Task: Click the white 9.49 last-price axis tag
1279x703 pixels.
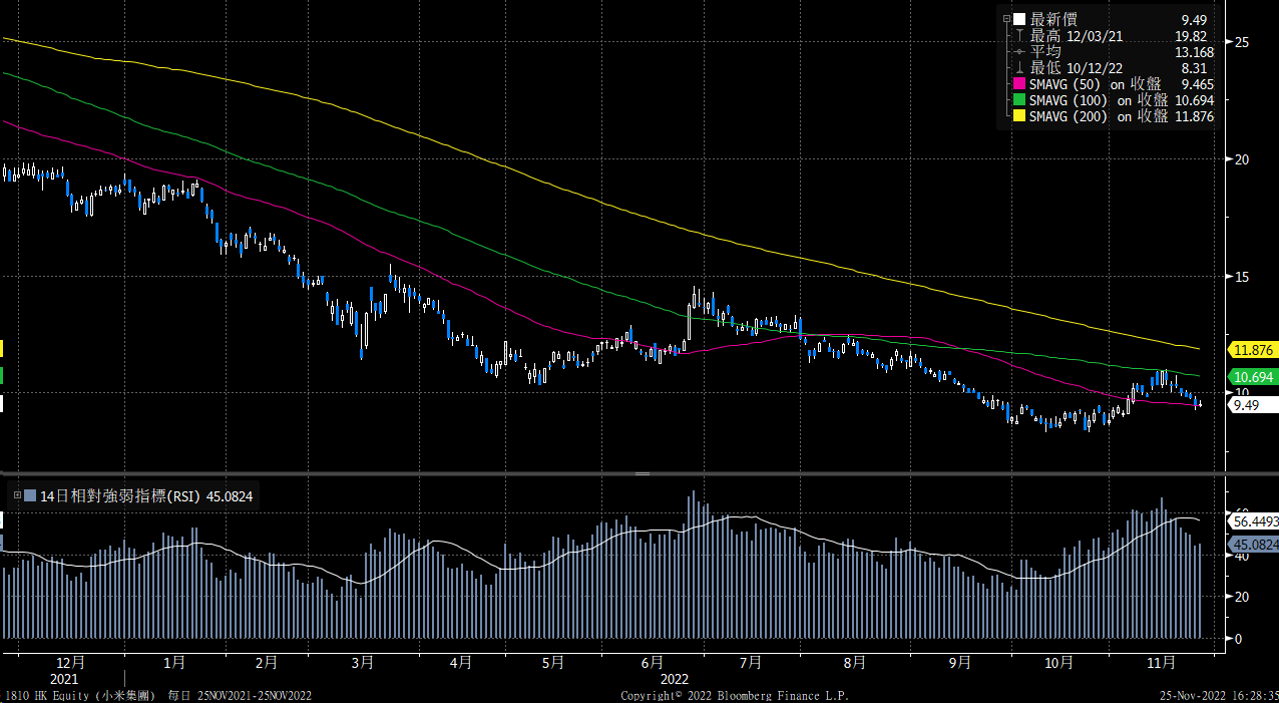Action: pyautogui.click(x=1249, y=404)
